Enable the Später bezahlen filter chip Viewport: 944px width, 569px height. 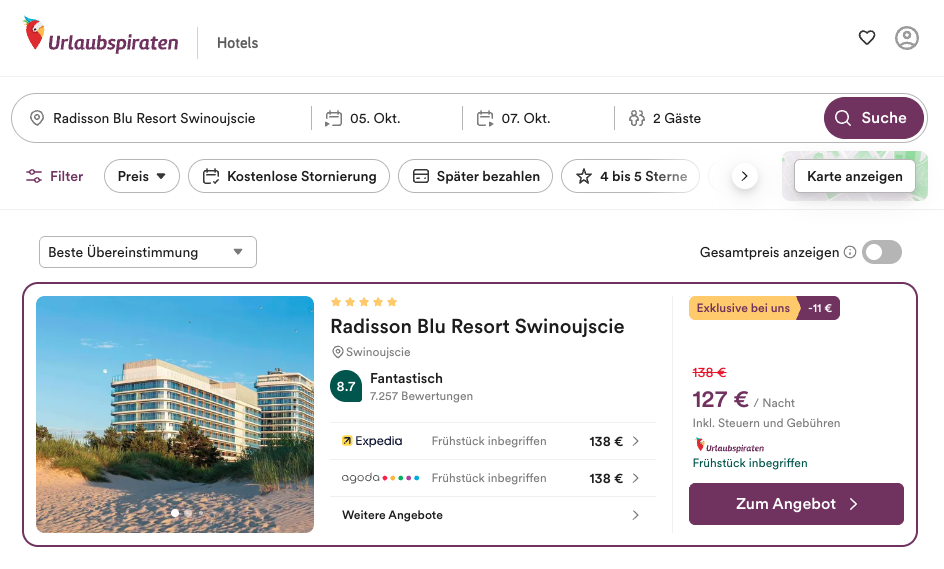coord(476,176)
